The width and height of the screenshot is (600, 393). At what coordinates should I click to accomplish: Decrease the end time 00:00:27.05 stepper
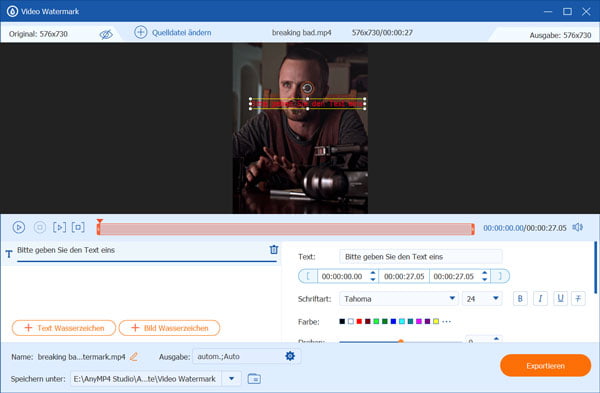[485, 279]
